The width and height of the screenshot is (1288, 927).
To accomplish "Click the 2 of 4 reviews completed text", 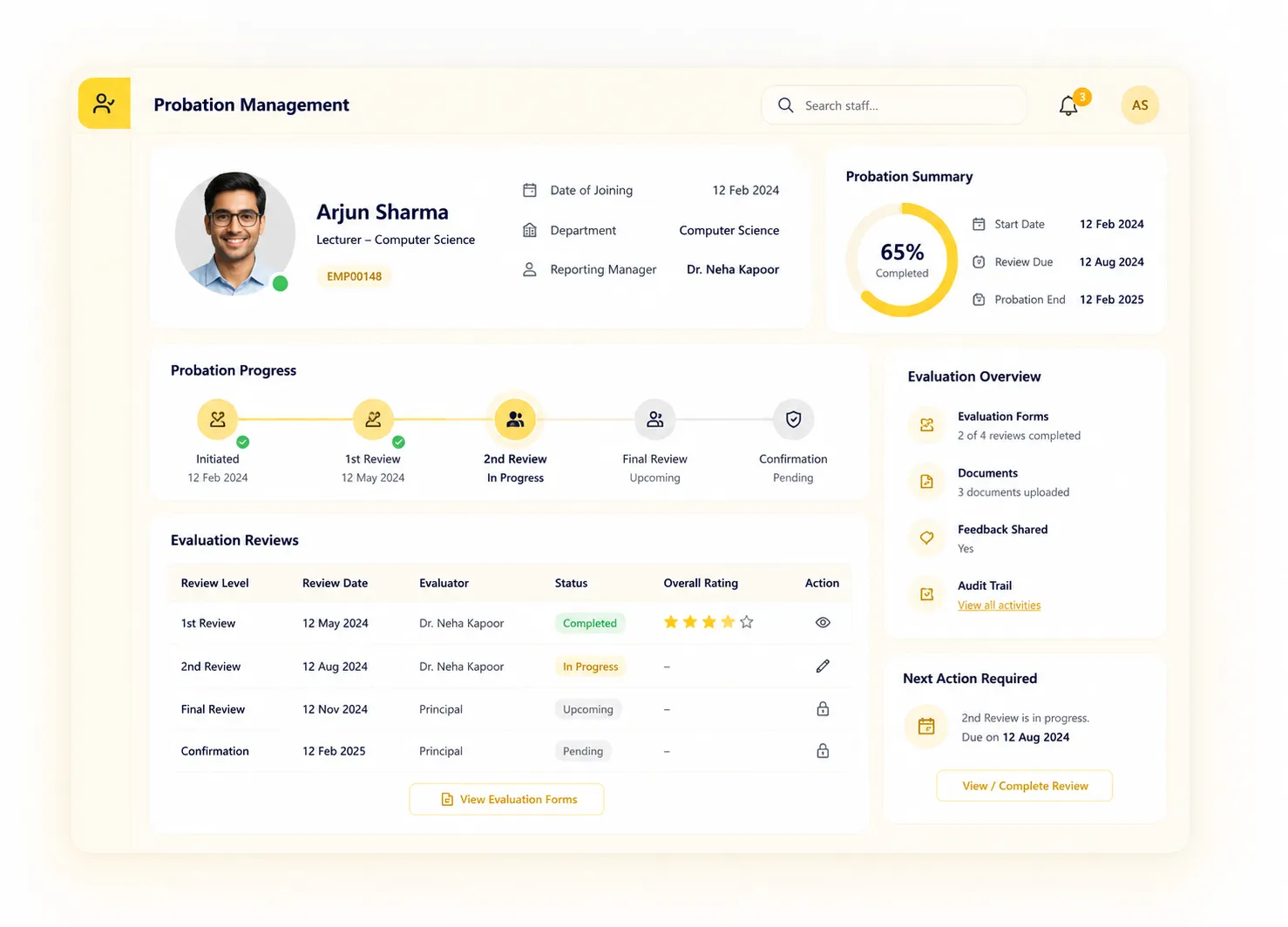I will [1019, 436].
